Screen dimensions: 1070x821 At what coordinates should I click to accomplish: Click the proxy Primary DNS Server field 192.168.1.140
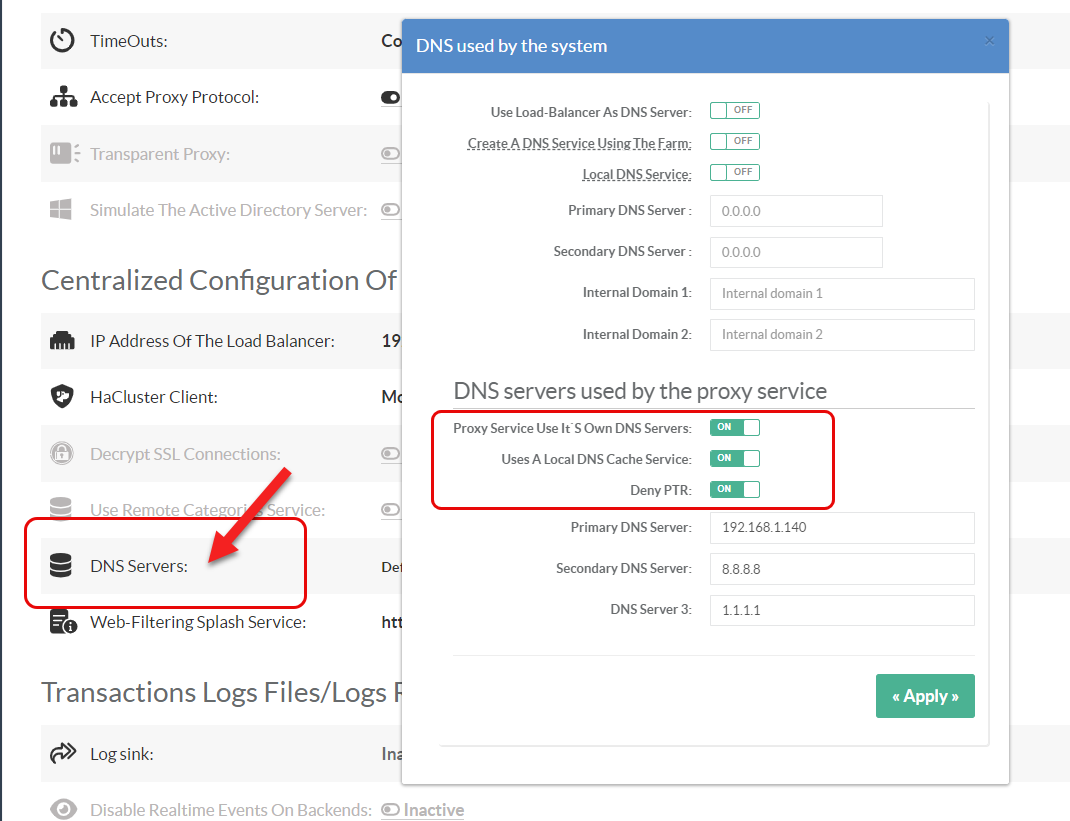click(x=841, y=527)
